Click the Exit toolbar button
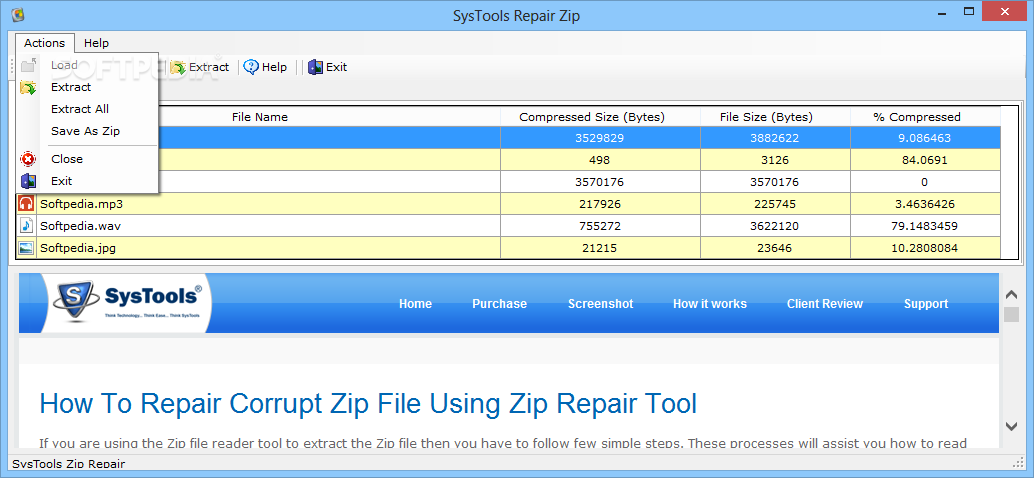The height and width of the screenshot is (478, 1034). [328, 67]
